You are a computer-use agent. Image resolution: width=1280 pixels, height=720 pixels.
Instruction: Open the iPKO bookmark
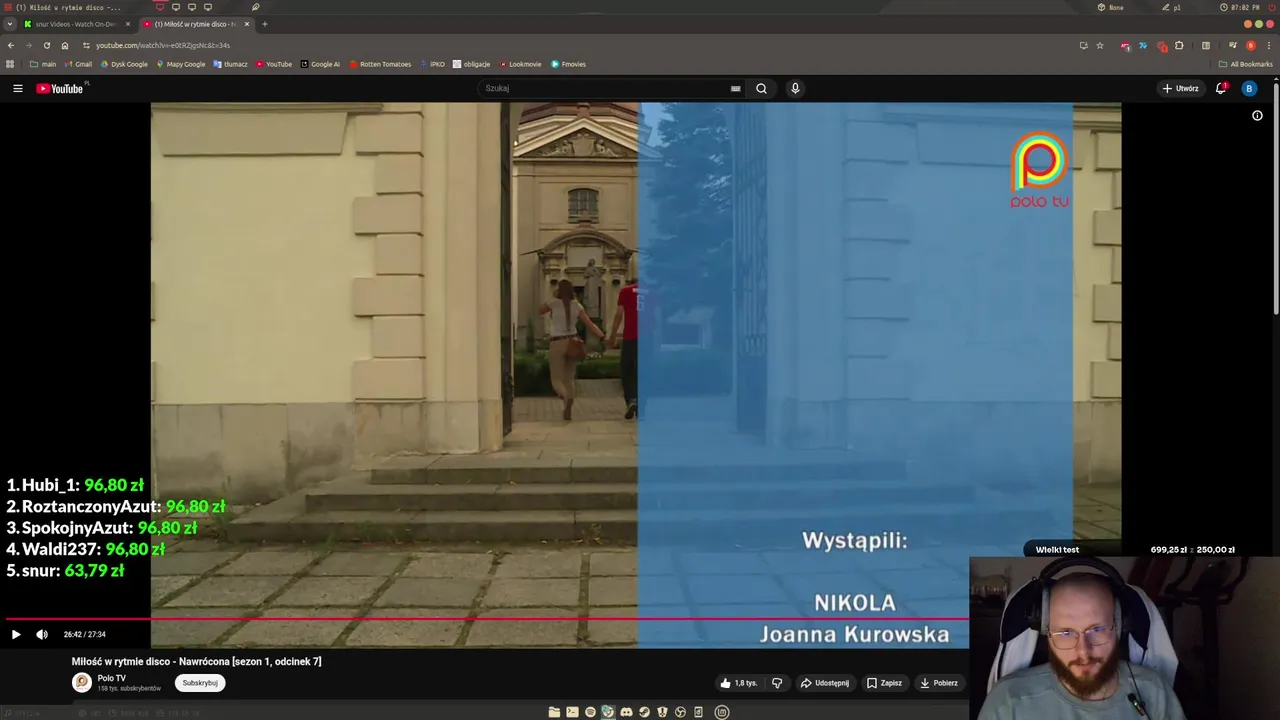pos(433,64)
